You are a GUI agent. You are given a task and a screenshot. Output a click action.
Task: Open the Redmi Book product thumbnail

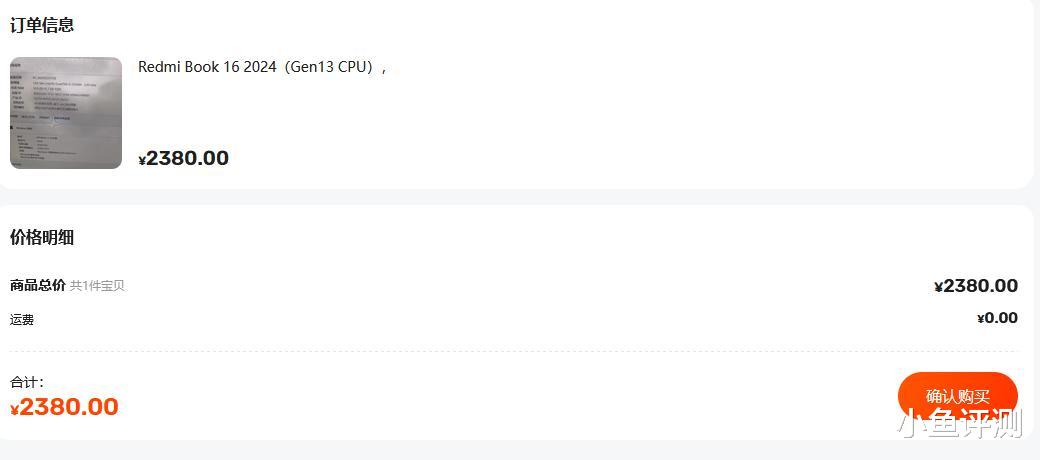(x=66, y=113)
